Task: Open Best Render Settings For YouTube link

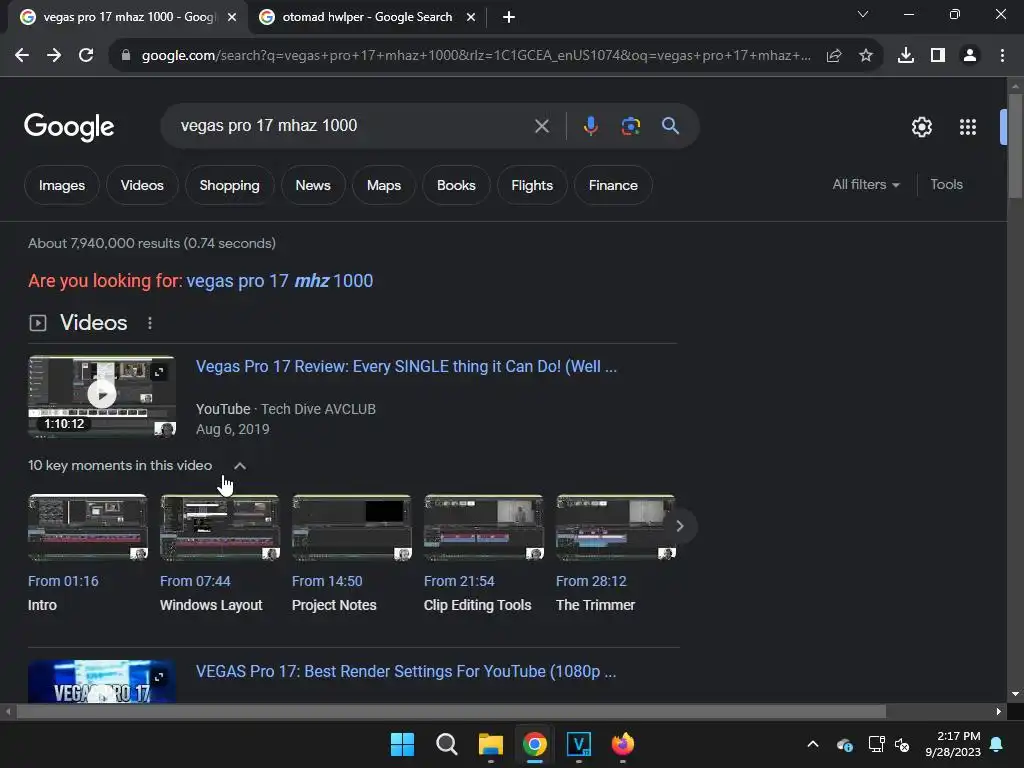Action: 406,671
